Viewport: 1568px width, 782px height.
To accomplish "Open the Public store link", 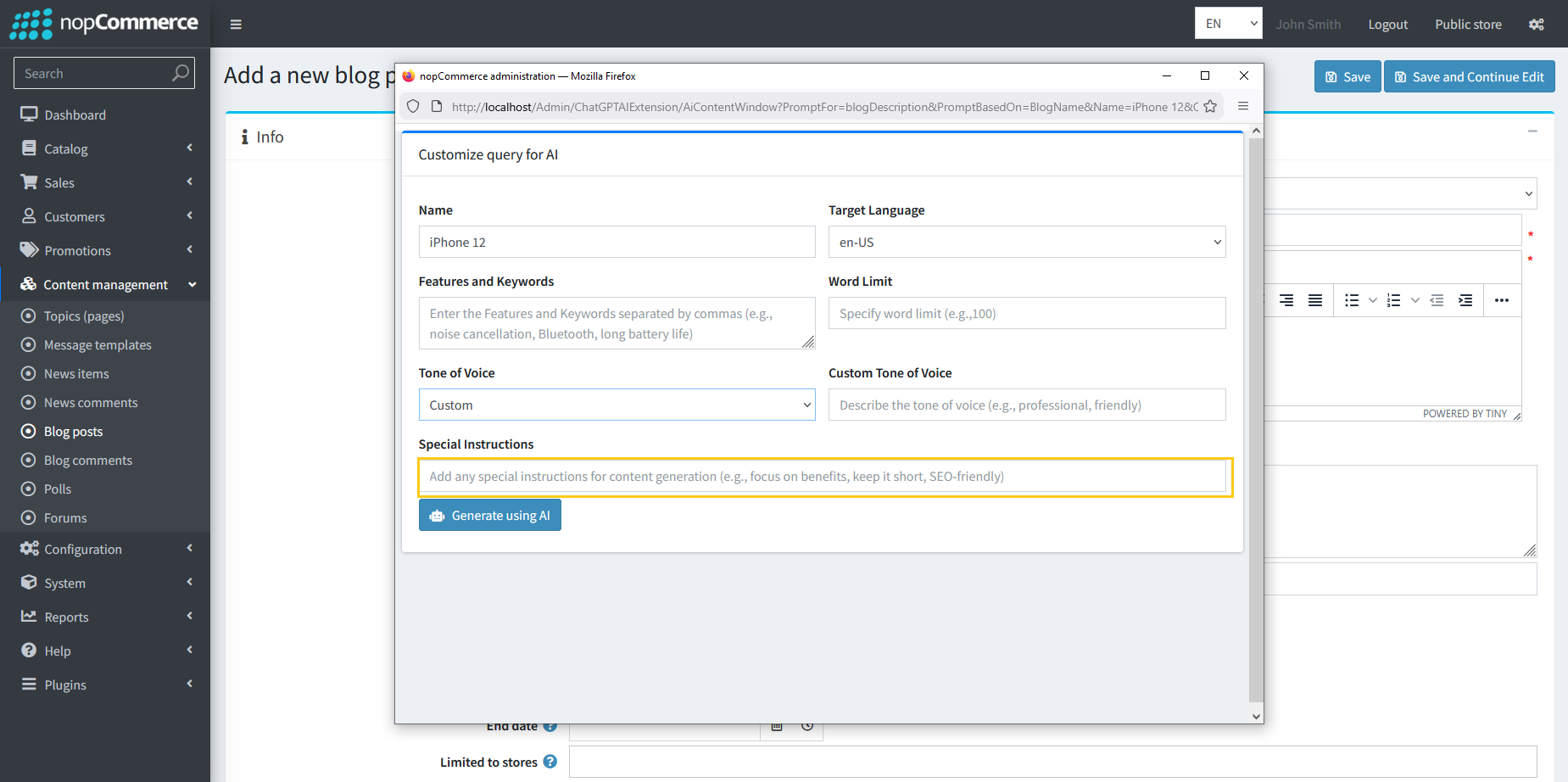I will pos(1468,24).
